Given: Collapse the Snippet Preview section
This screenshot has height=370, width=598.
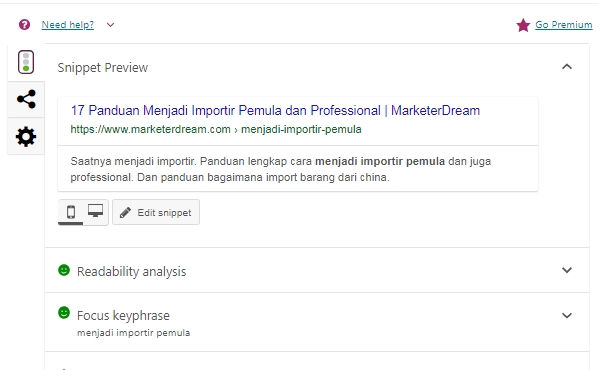Looking at the screenshot, I should [567, 67].
